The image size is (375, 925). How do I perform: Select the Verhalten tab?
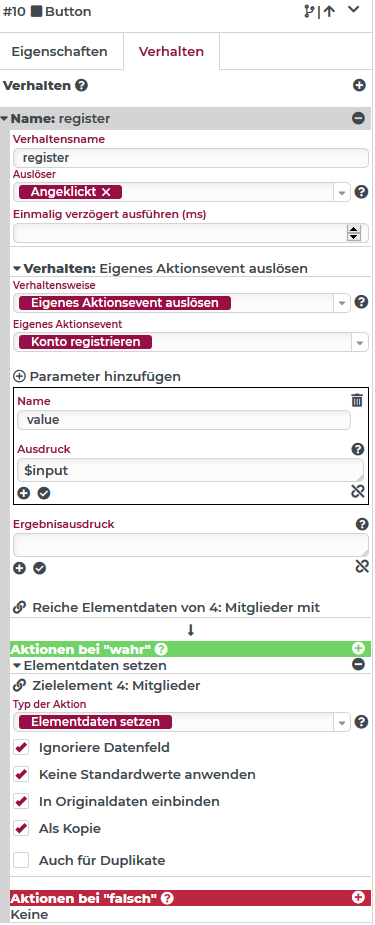pyautogui.click(x=171, y=51)
